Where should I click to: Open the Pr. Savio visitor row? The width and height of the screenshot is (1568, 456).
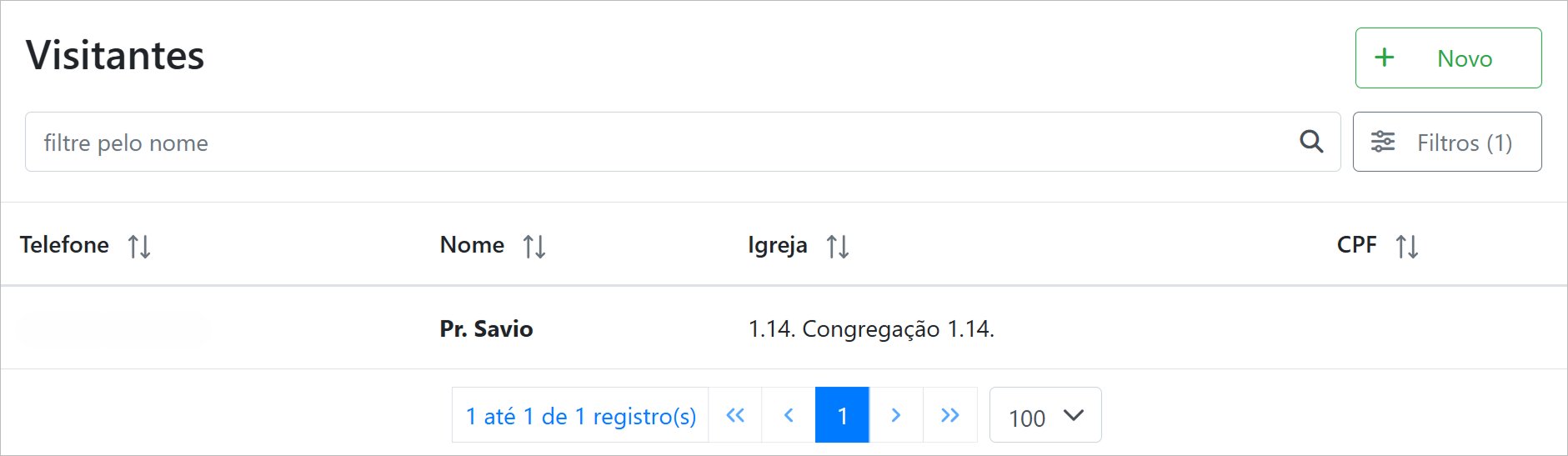point(486,329)
